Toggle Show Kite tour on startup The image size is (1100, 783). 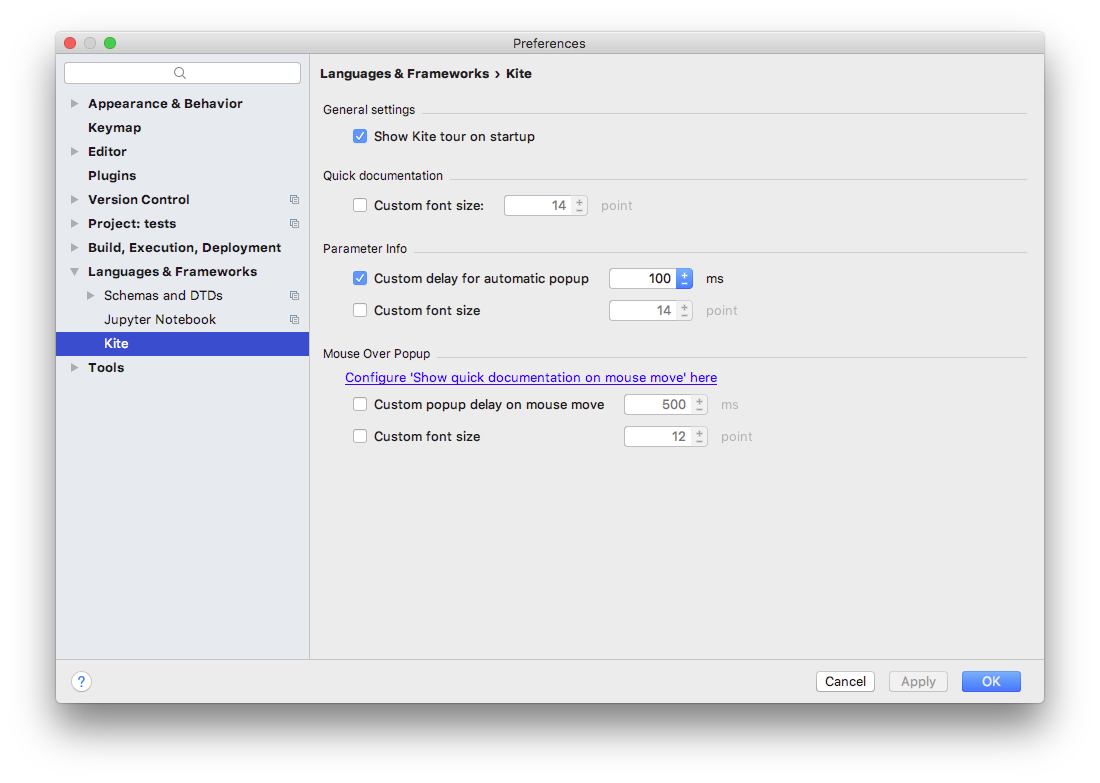pos(360,136)
